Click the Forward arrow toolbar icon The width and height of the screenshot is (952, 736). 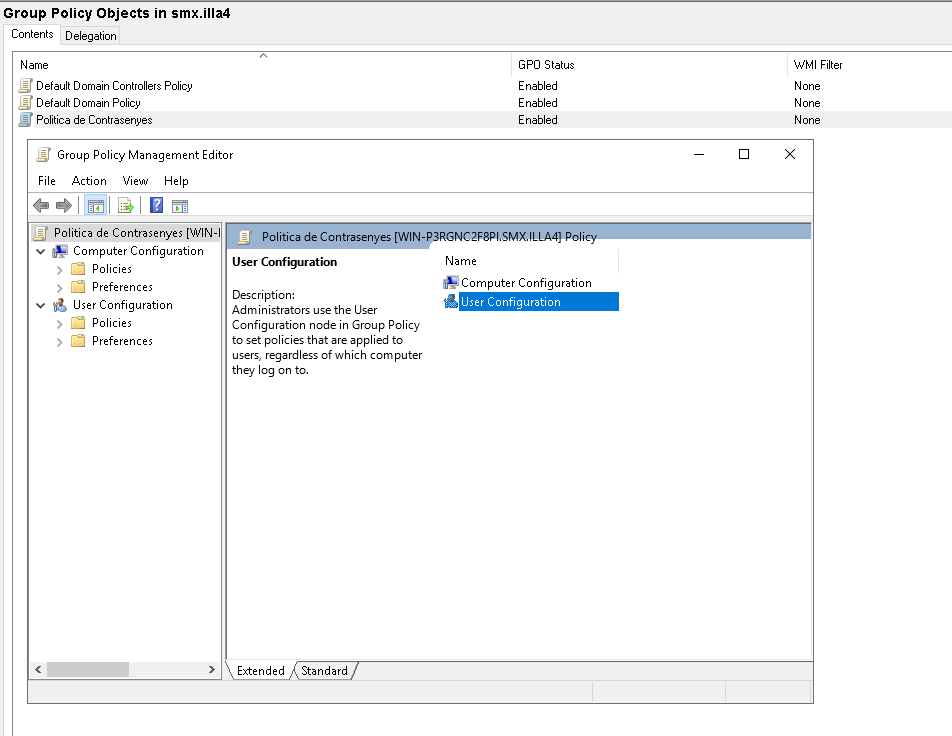63,206
